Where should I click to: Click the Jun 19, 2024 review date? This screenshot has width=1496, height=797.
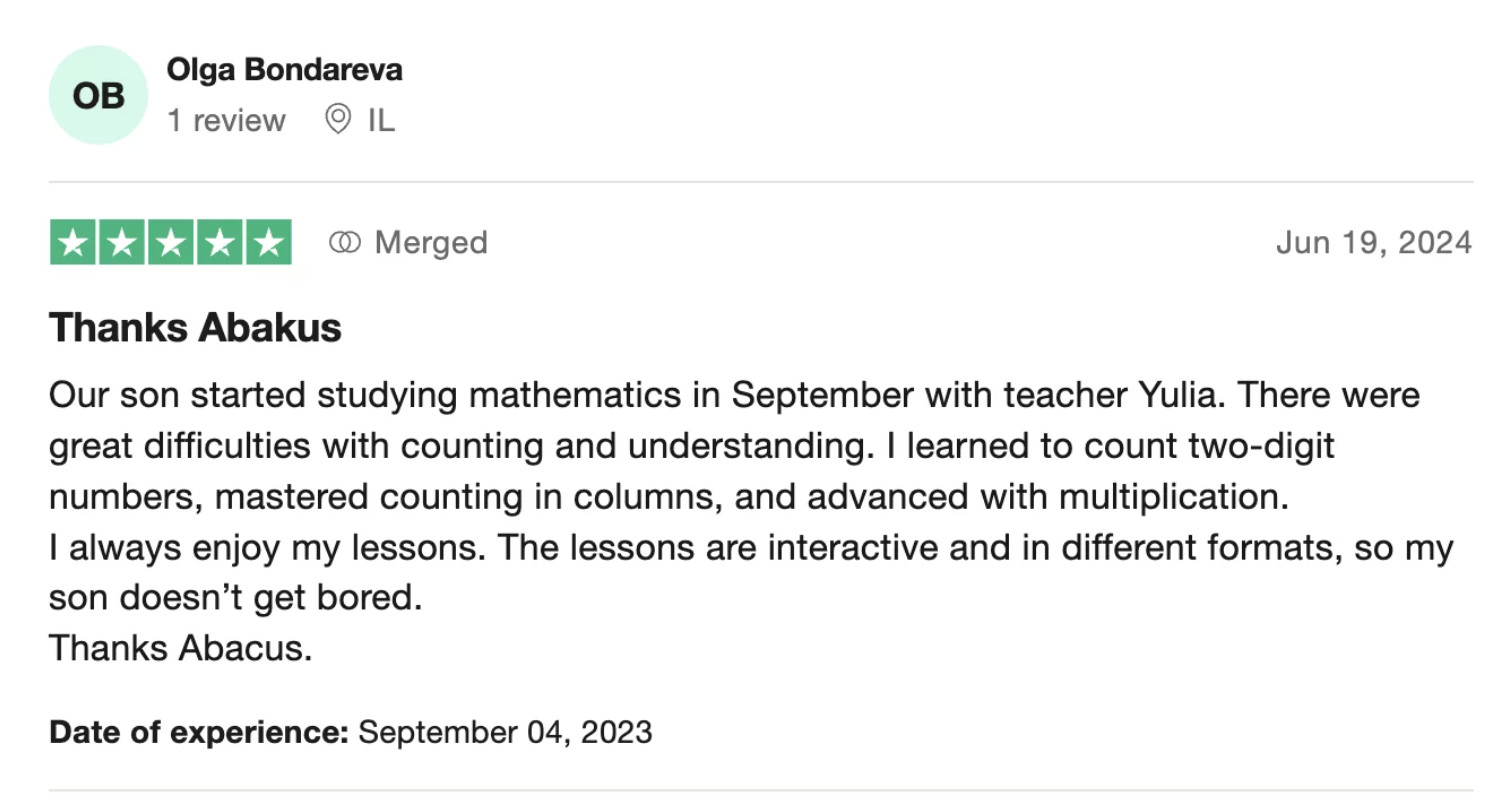click(1374, 243)
